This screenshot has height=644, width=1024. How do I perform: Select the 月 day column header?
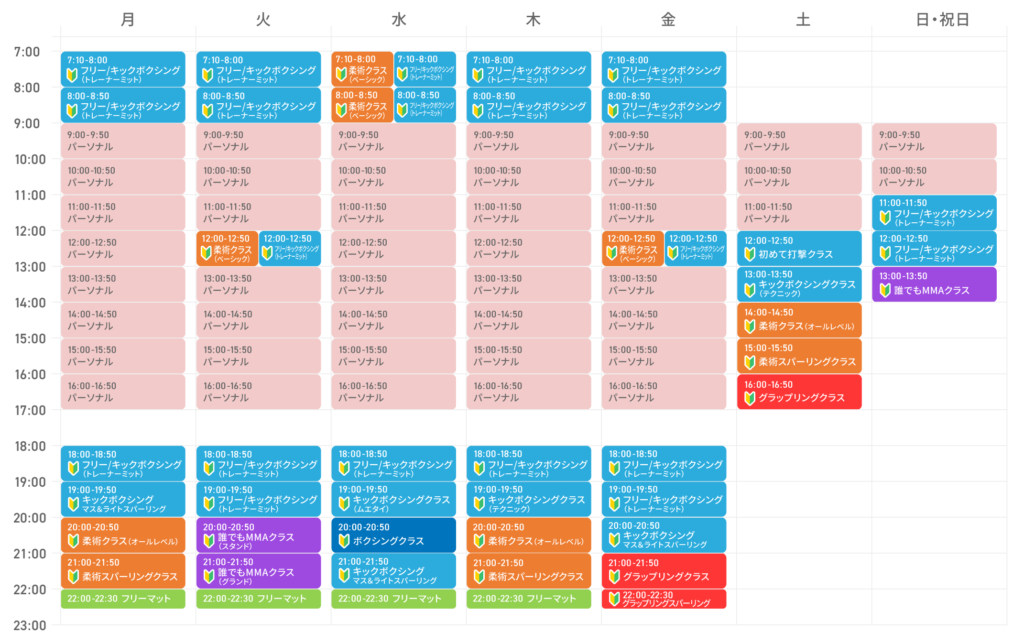tap(127, 19)
